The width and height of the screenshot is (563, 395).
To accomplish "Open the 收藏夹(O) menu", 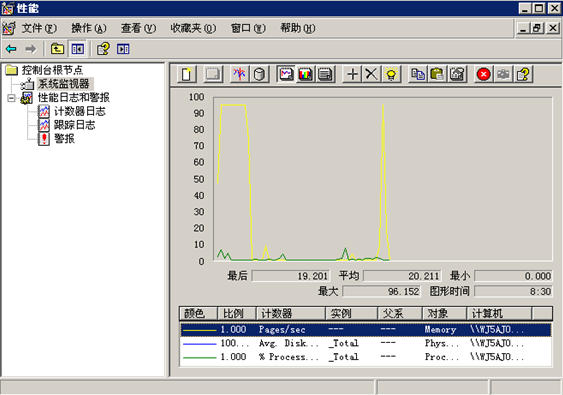I will click(x=193, y=28).
